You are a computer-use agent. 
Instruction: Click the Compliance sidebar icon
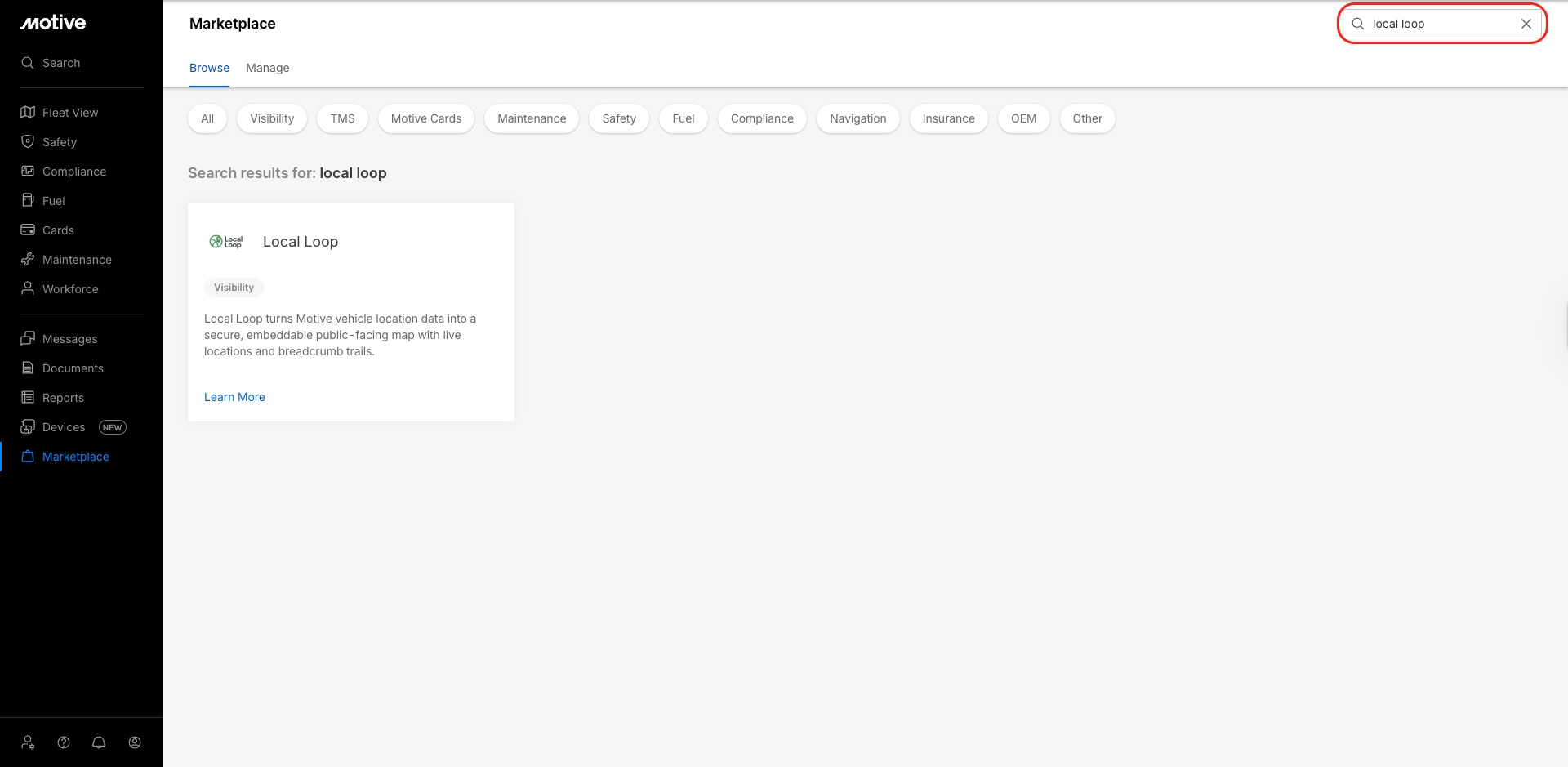28,171
